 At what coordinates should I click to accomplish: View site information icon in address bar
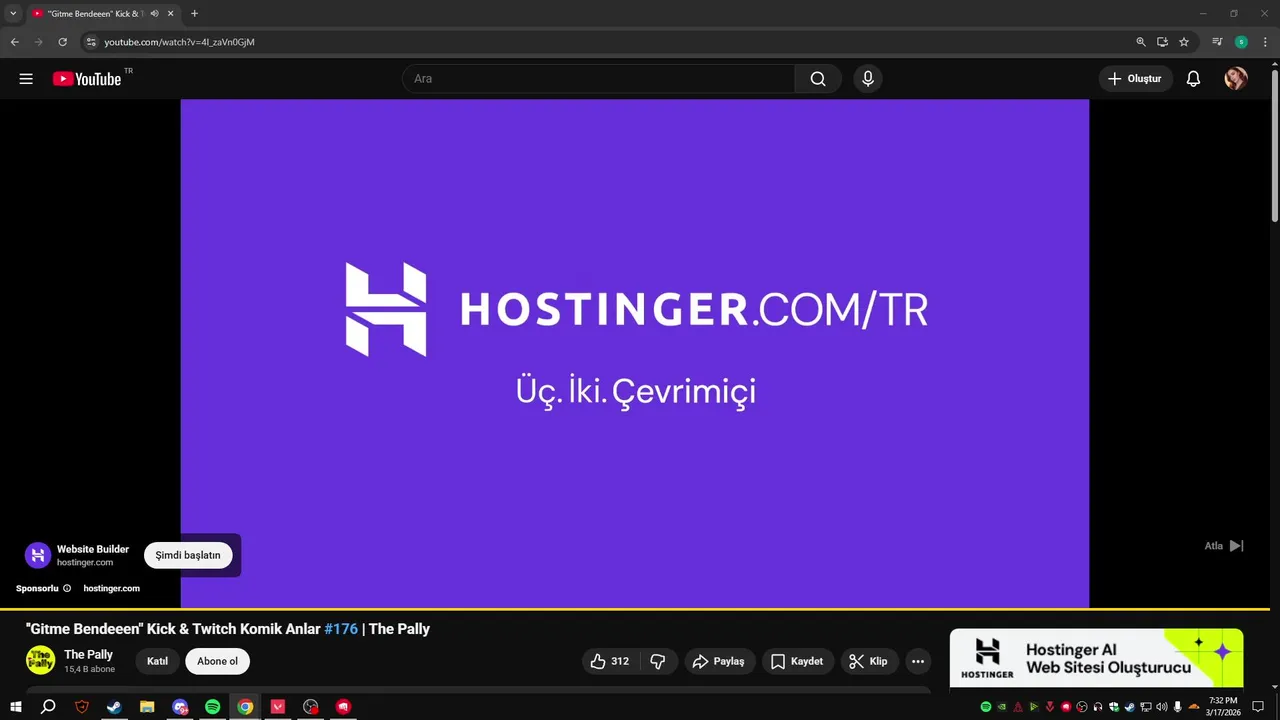91,42
